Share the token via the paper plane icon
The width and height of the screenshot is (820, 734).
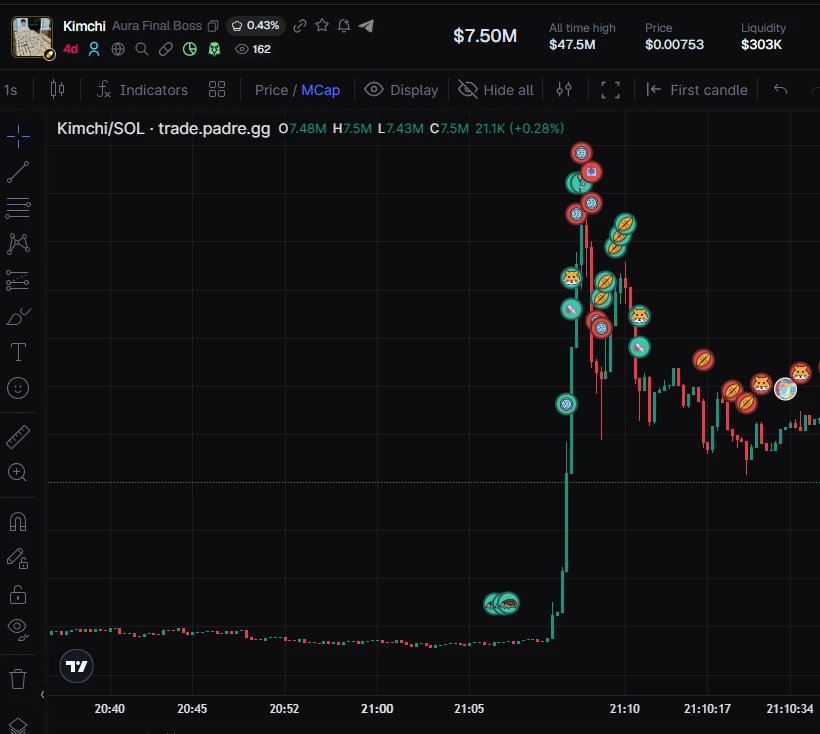[366, 26]
